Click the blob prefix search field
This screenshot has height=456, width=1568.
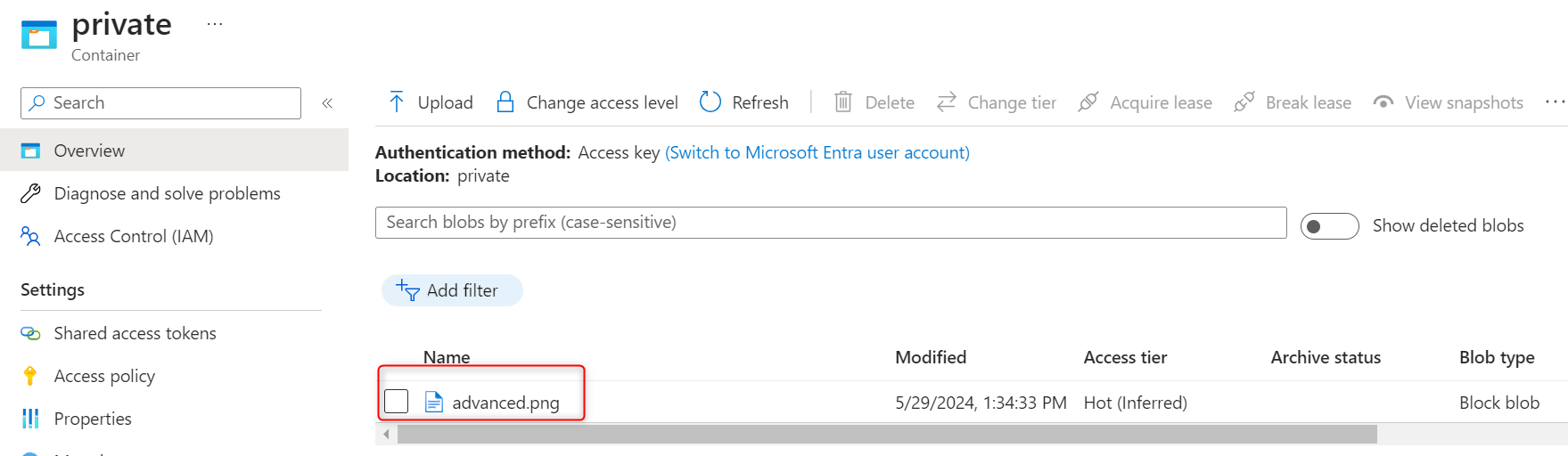pyautogui.click(x=830, y=223)
